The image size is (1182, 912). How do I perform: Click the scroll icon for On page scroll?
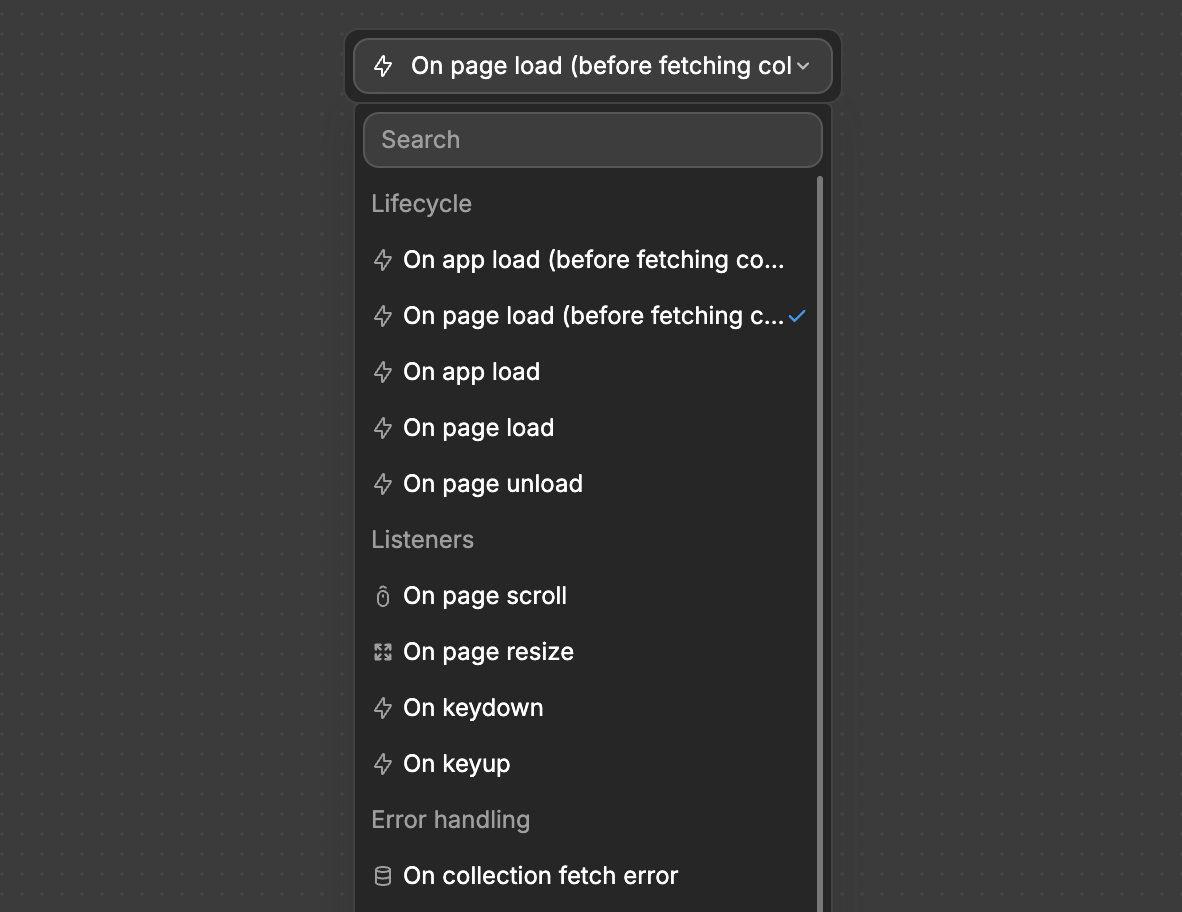pos(382,595)
